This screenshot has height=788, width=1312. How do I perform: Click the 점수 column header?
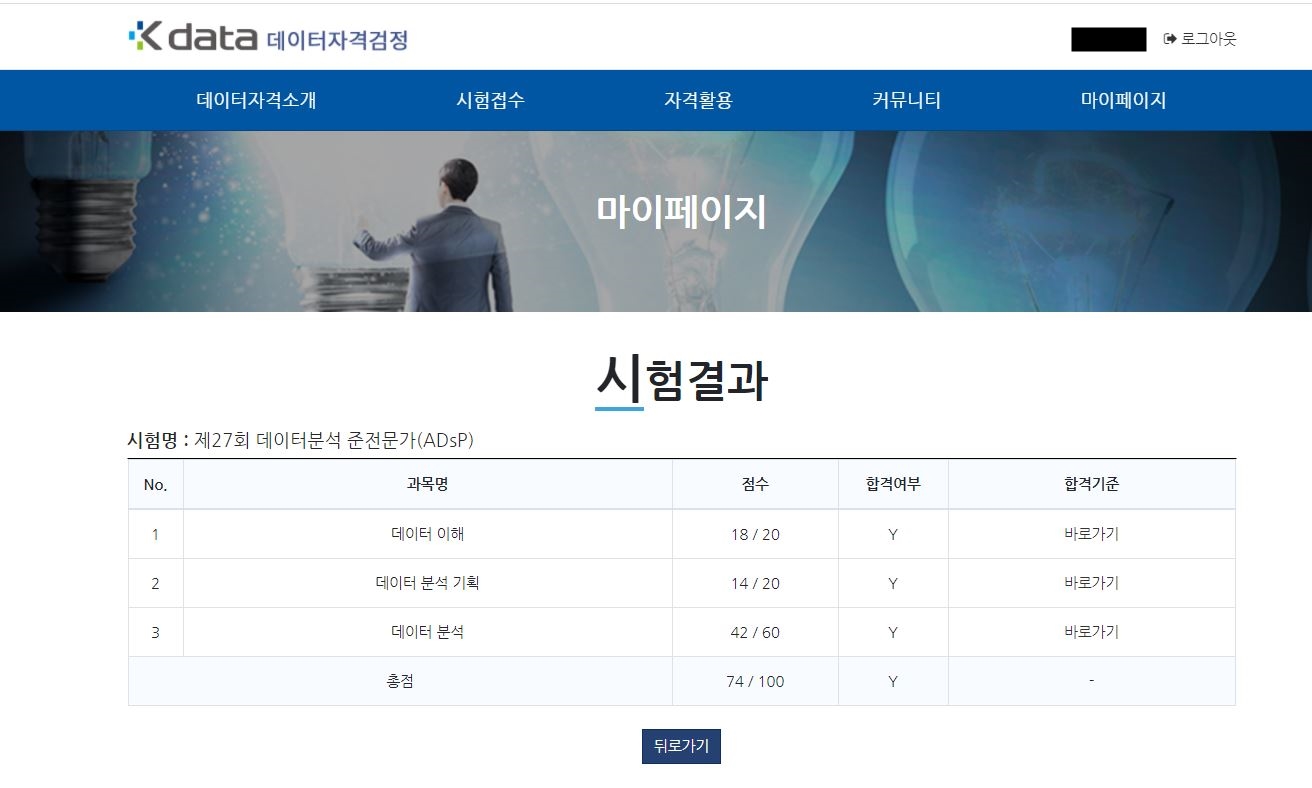755,484
